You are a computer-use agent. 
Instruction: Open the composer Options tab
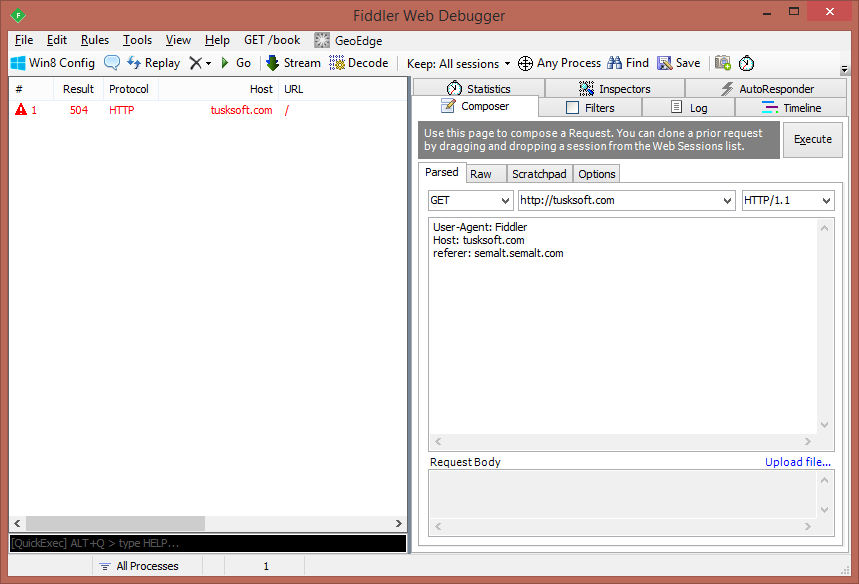click(597, 174)
